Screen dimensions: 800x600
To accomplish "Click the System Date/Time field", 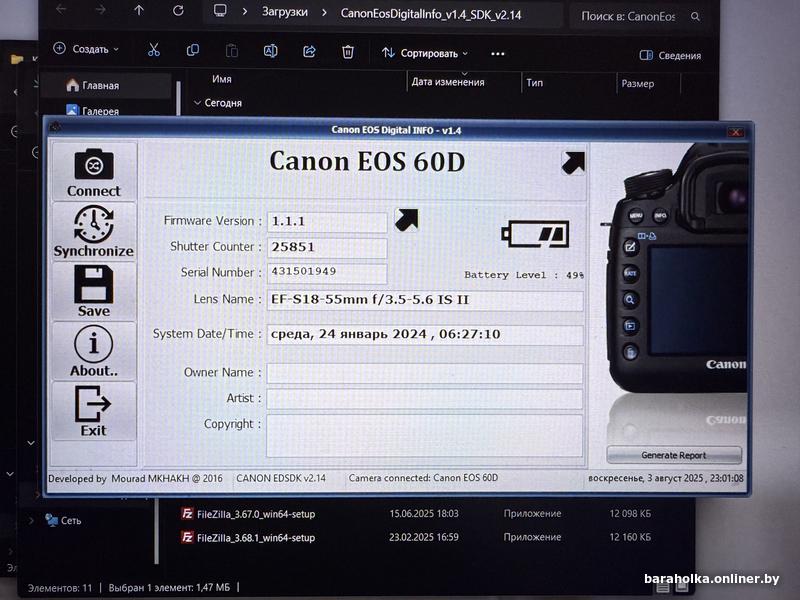I will 425,335.
